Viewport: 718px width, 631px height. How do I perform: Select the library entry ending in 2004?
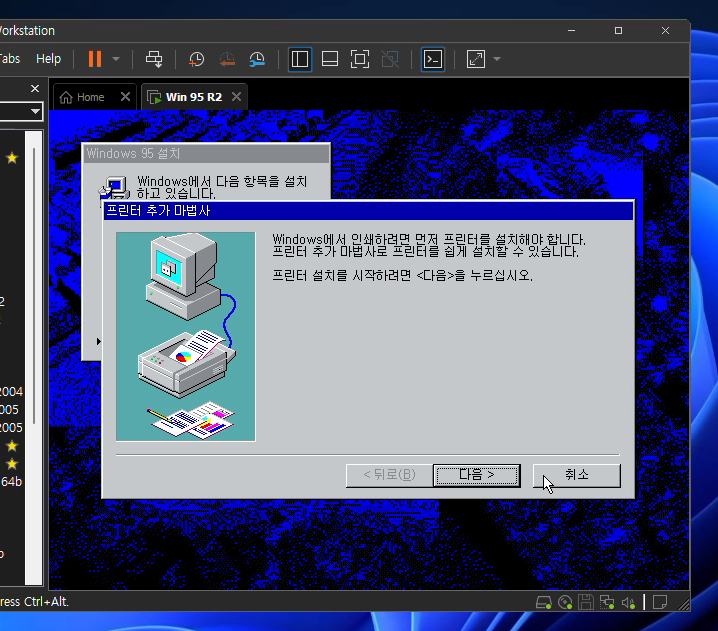pos(11,392)
